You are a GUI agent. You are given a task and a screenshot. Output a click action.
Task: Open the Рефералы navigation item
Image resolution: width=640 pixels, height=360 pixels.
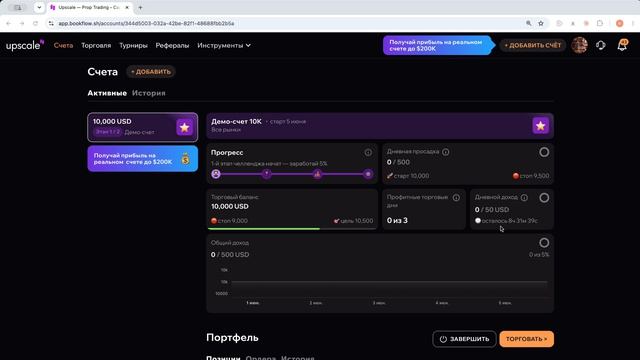click(x=172, y=45)
